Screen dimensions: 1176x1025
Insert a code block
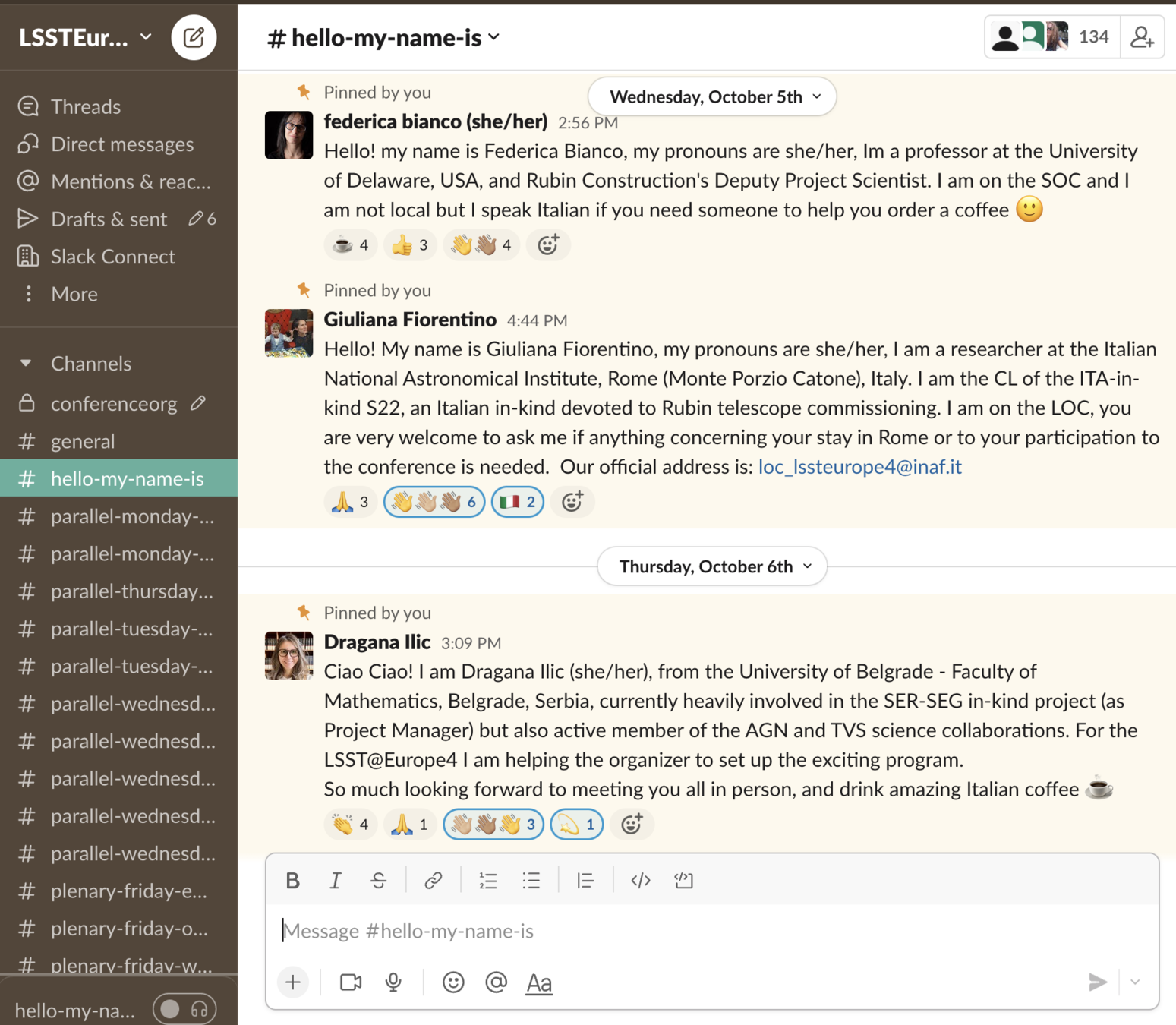(x=683, y=880)
